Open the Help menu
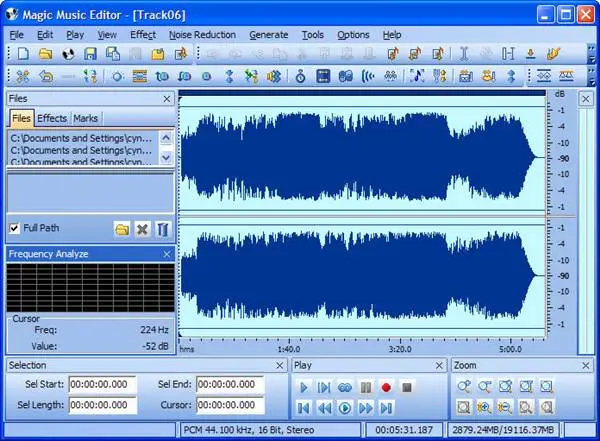The width and height of the screenshot is (600, 441). click(392, 35)
